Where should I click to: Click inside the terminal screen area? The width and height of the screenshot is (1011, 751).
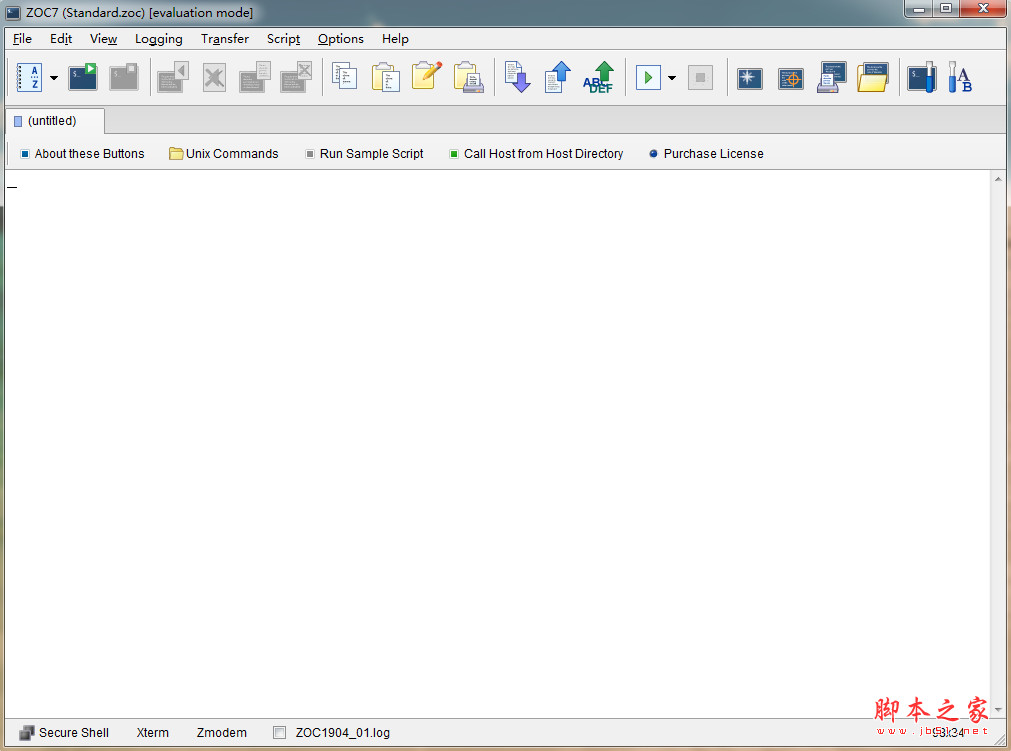point(498,444)
